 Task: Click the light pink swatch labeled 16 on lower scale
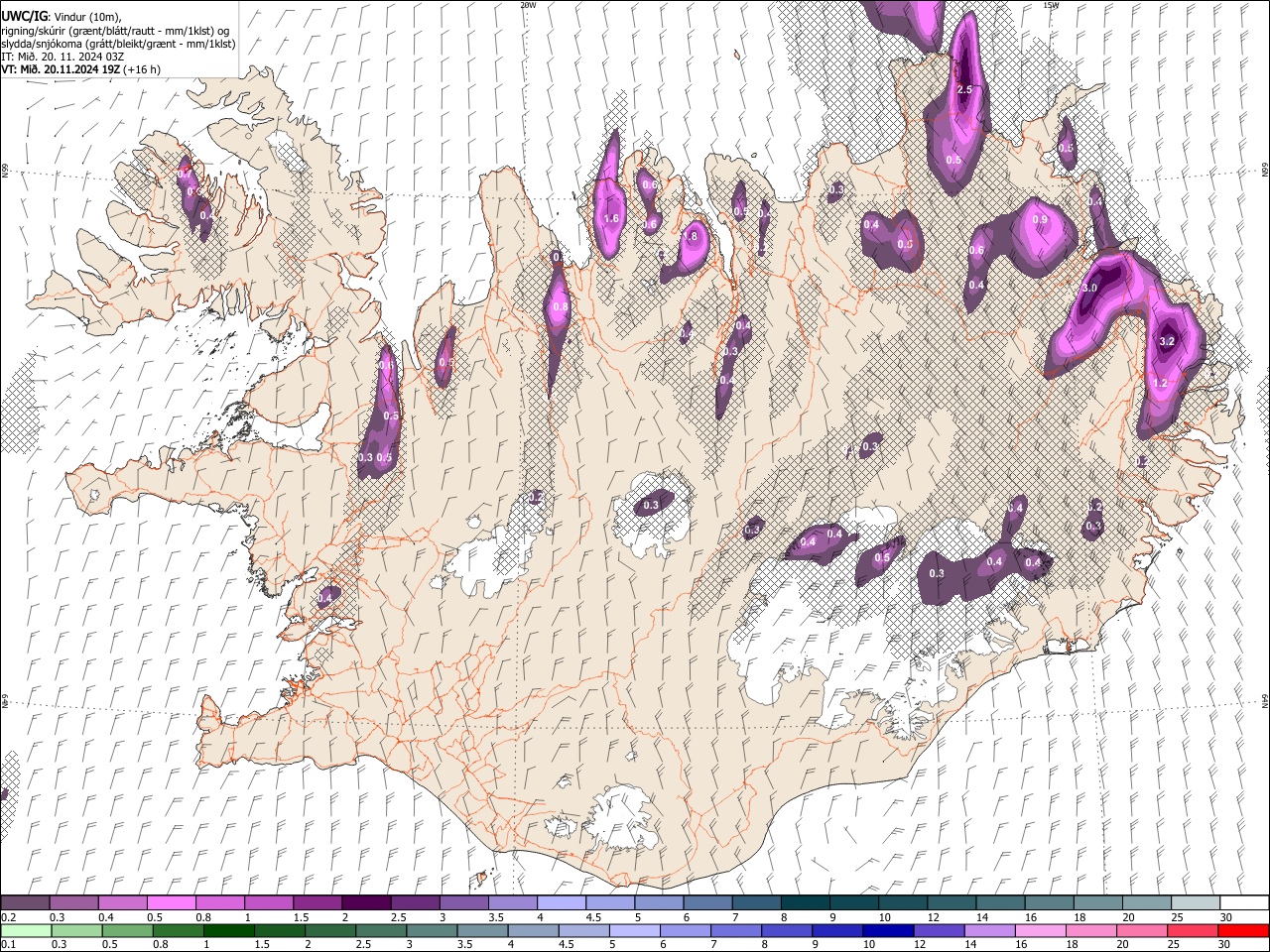click(1041, 931)
